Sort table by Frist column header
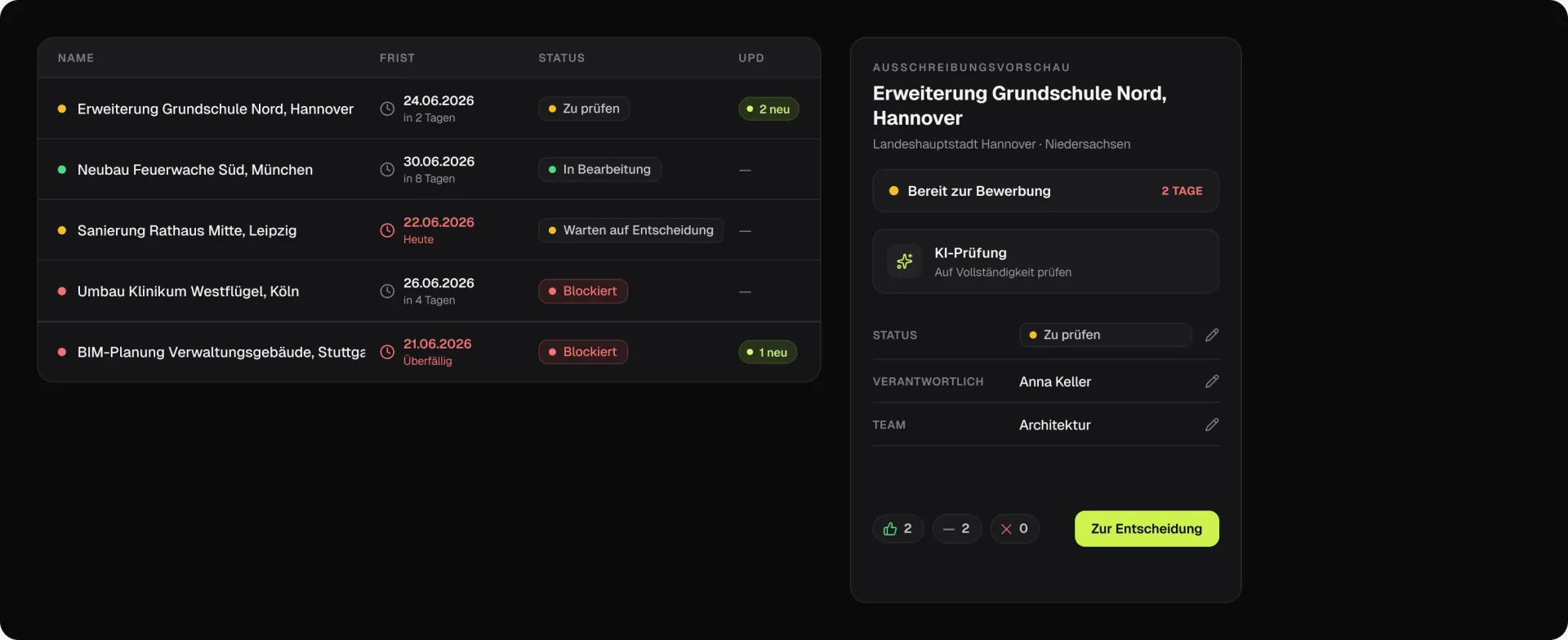1568x640 pixels. pyautogui.click(x=397, y=58)
